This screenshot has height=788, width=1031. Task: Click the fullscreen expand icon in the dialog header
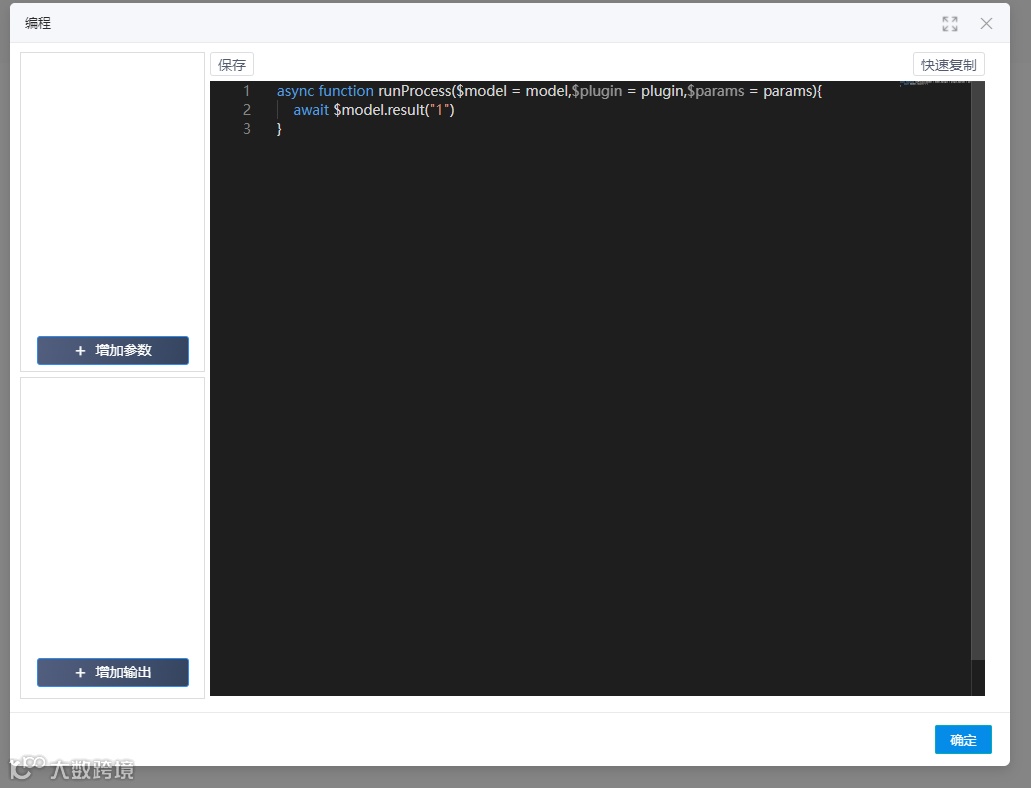(949, 24)
